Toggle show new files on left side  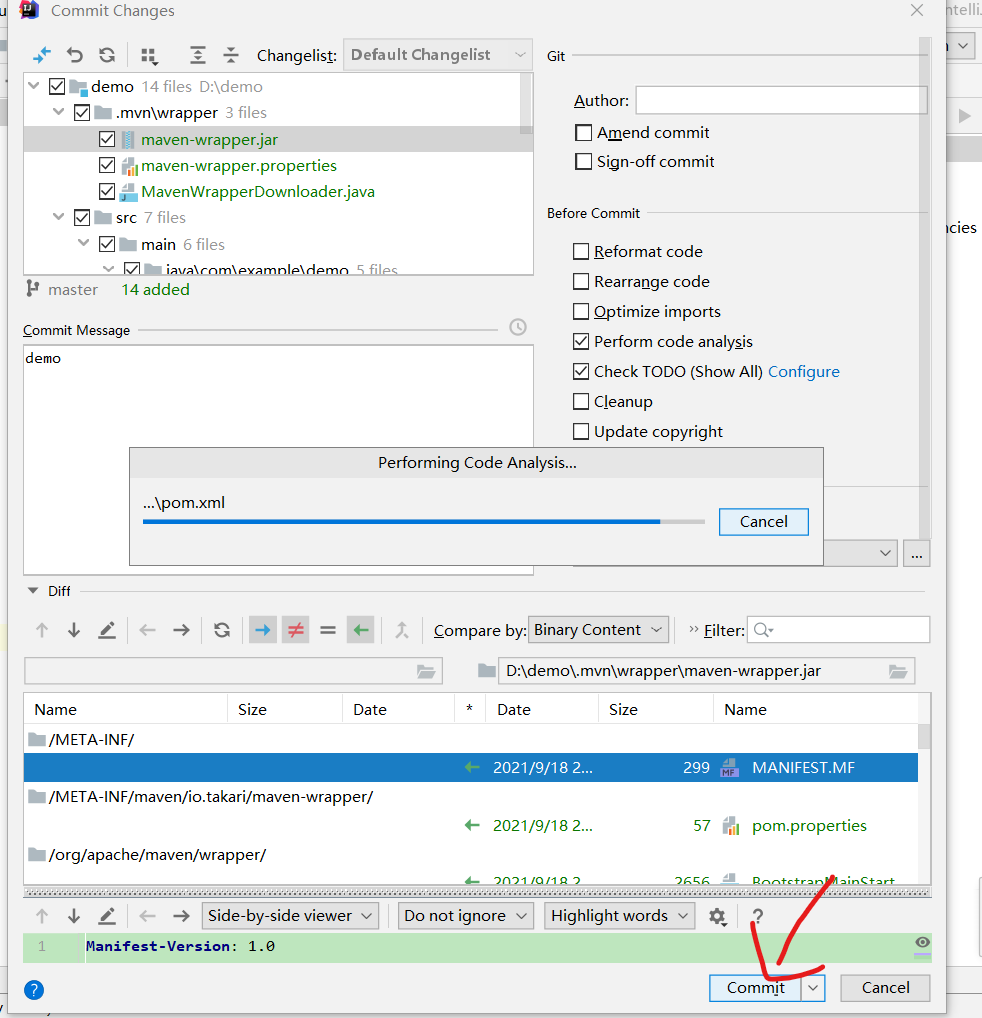[x=263, y=630]
